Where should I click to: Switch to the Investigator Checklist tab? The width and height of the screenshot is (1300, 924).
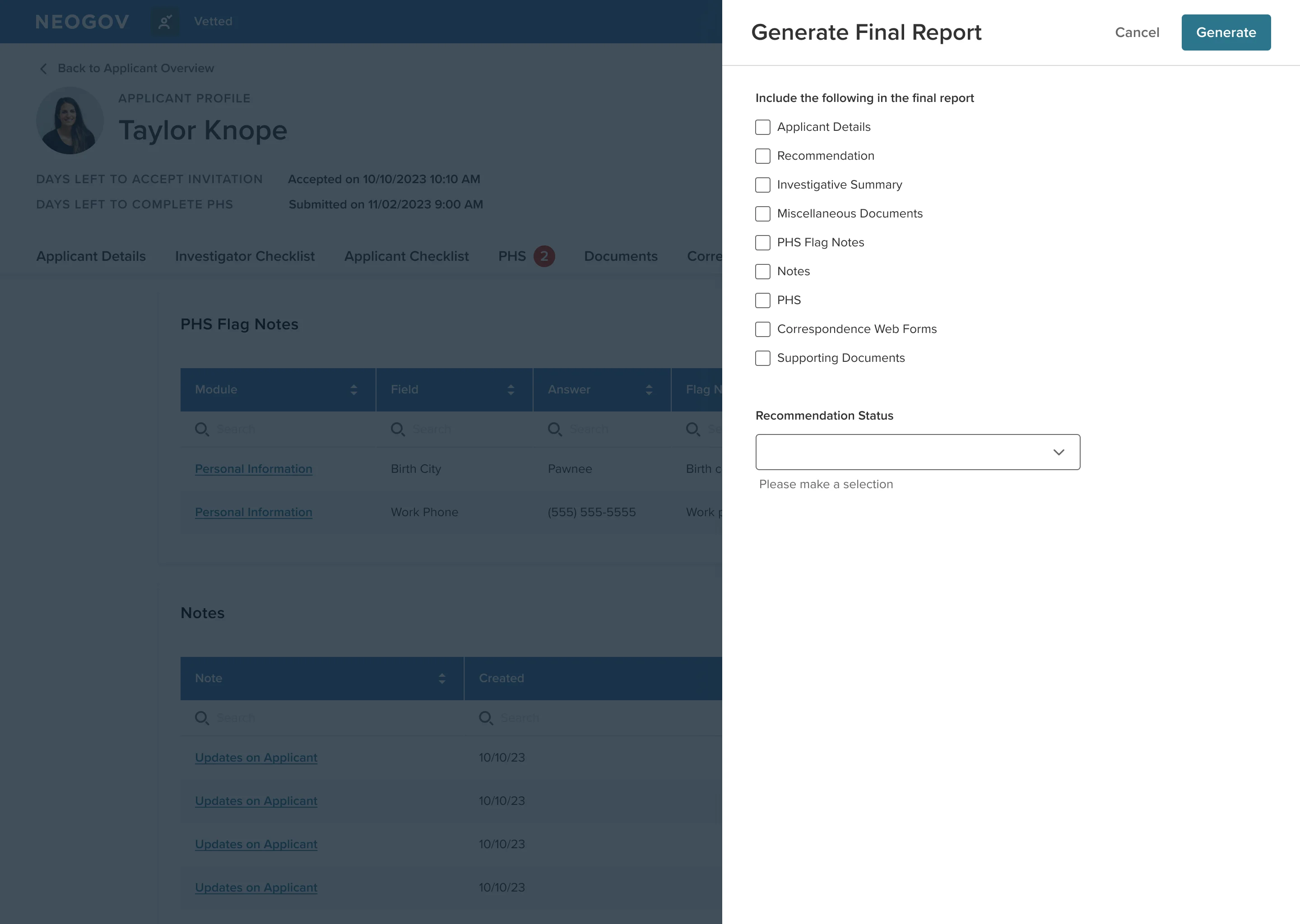coord(245,256)
